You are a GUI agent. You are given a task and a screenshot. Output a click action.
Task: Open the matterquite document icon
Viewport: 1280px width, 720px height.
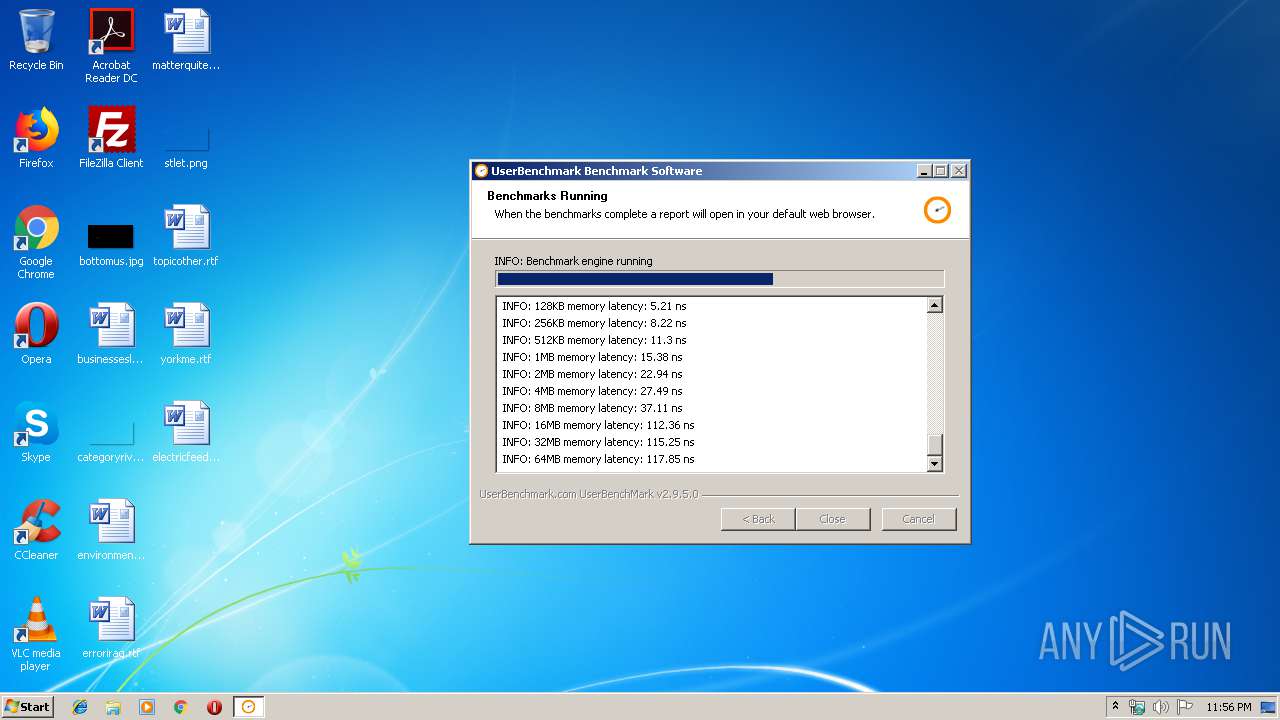click(186, 40)
